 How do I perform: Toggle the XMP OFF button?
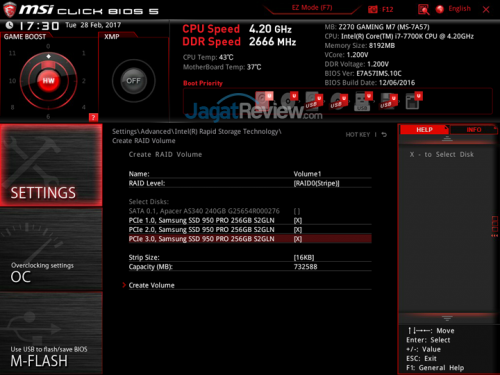click(133, 81)
